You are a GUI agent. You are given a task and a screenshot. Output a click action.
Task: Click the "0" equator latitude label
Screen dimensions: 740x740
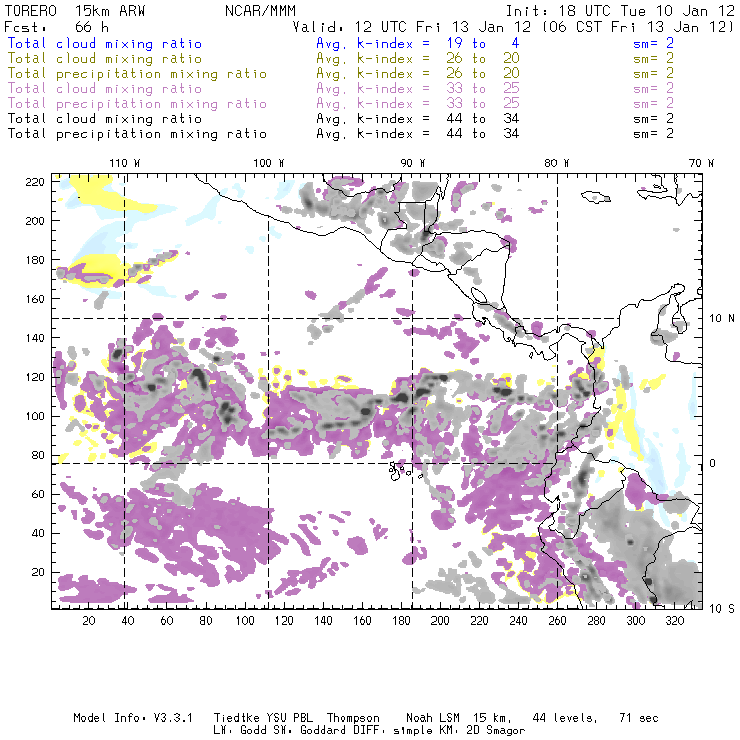point(712,463)
